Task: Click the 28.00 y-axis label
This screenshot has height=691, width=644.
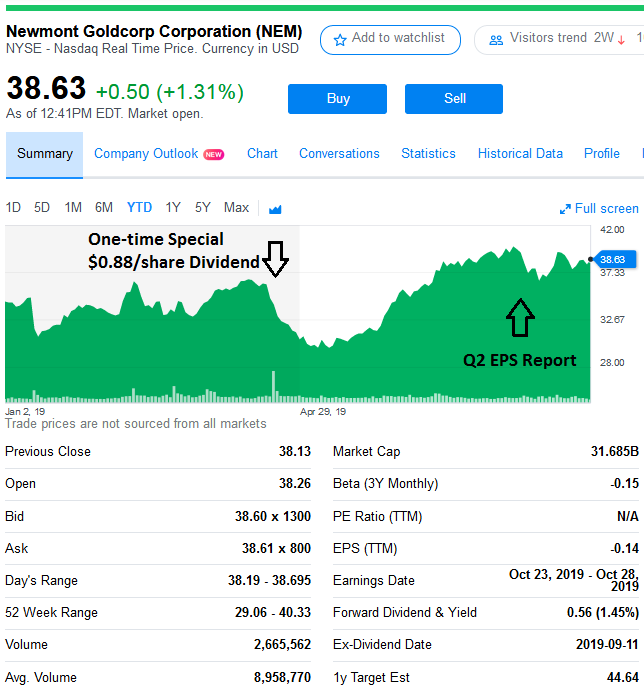Action: click(x=612, y=363)
